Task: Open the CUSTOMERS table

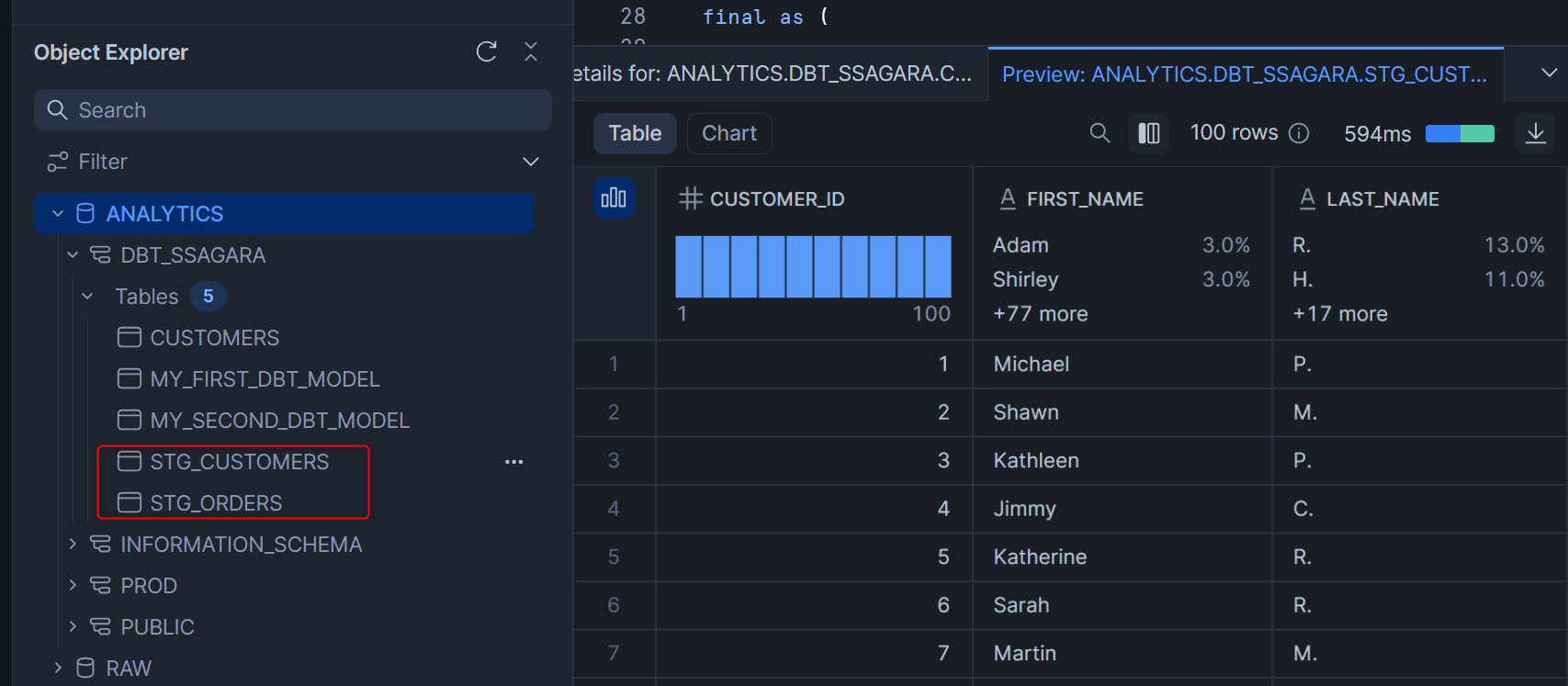Action: (x=214, y=338)
